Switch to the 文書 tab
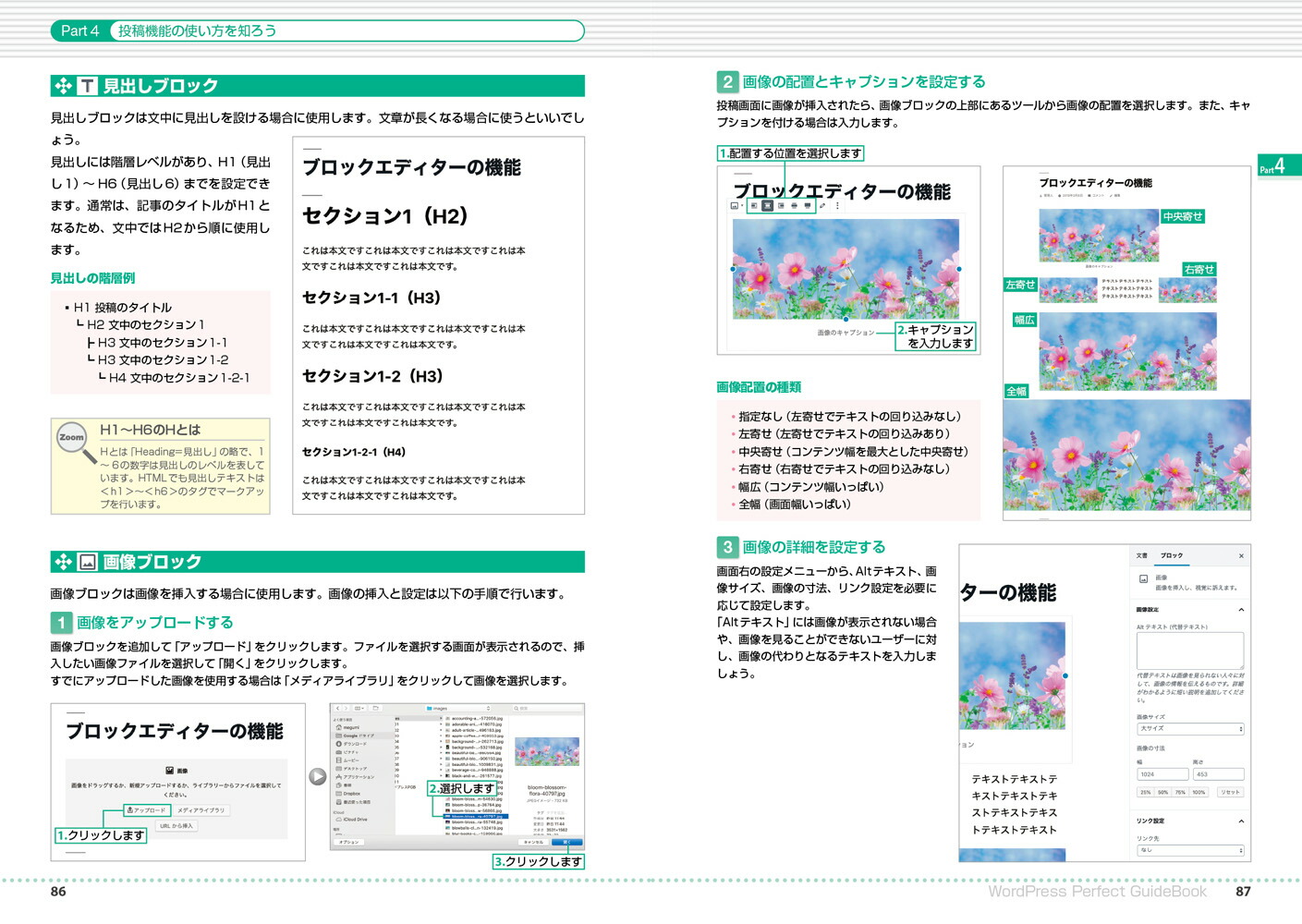This screenshot has width=1302, height=924. click(x=1142, y=555)
